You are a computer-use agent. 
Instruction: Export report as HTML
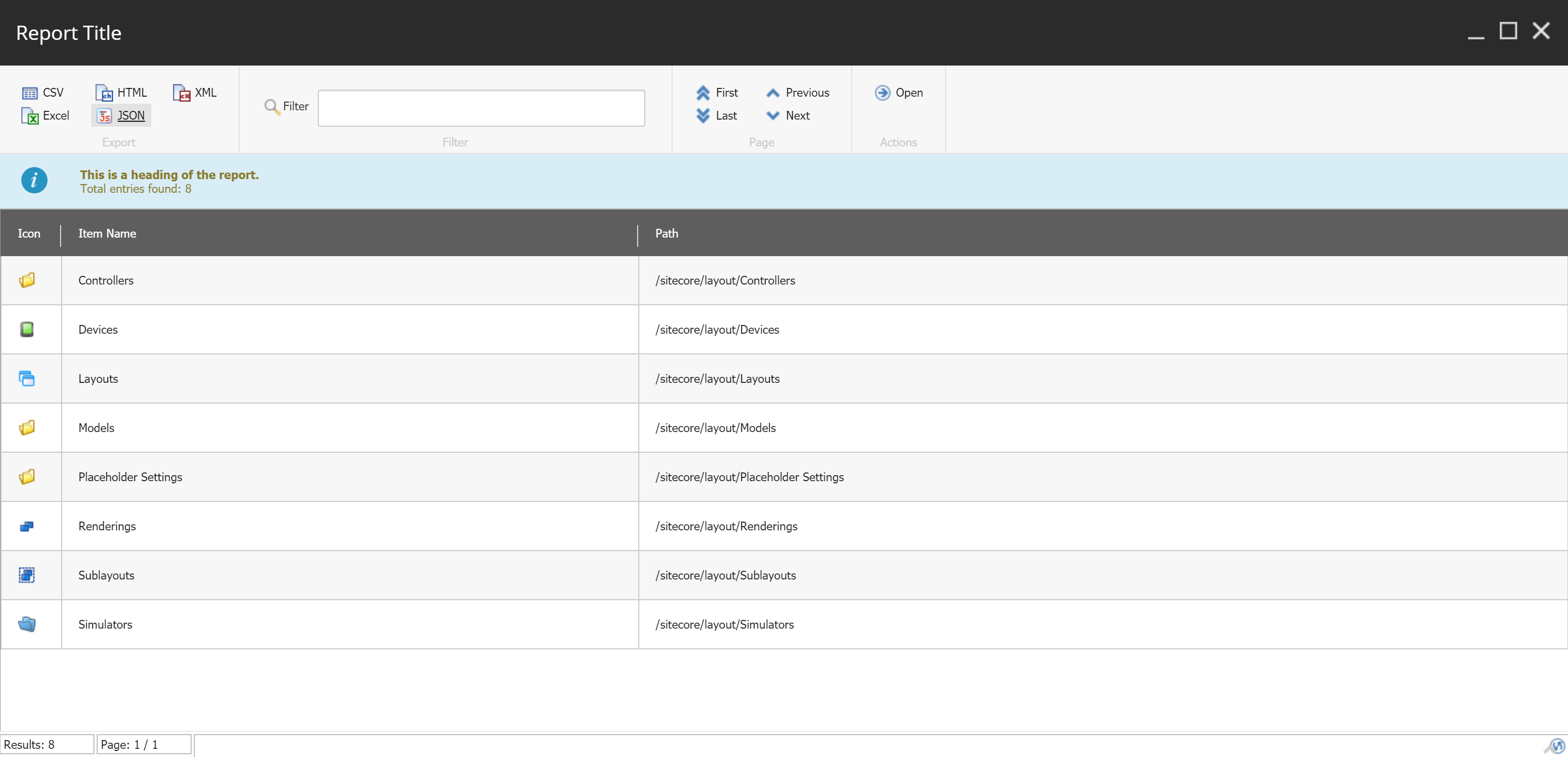[121, 92]
